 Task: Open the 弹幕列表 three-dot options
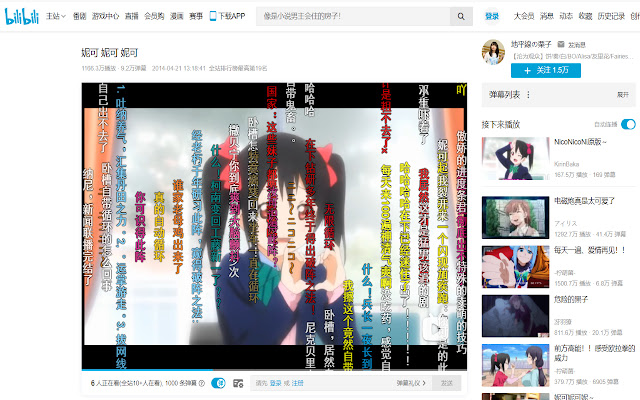click(528, 95)
